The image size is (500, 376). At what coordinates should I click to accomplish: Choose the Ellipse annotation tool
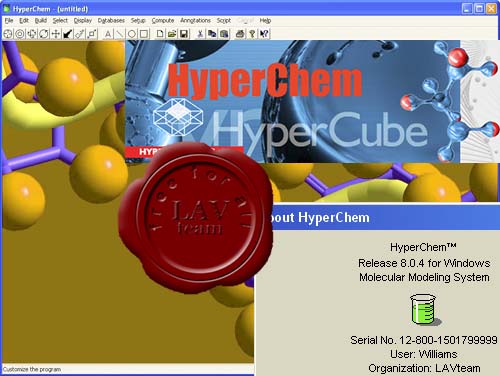[x=132, y=34]
